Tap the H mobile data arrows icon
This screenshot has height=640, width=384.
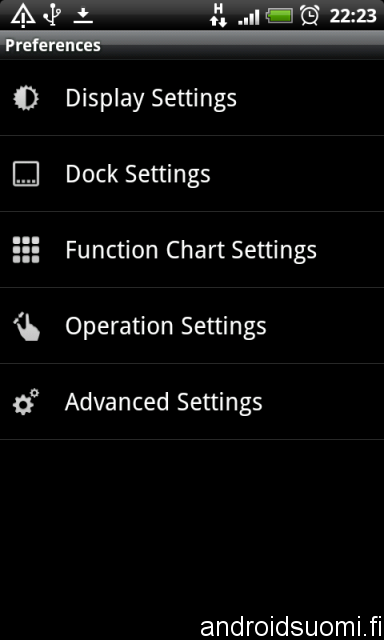click(x=219, y=16)
